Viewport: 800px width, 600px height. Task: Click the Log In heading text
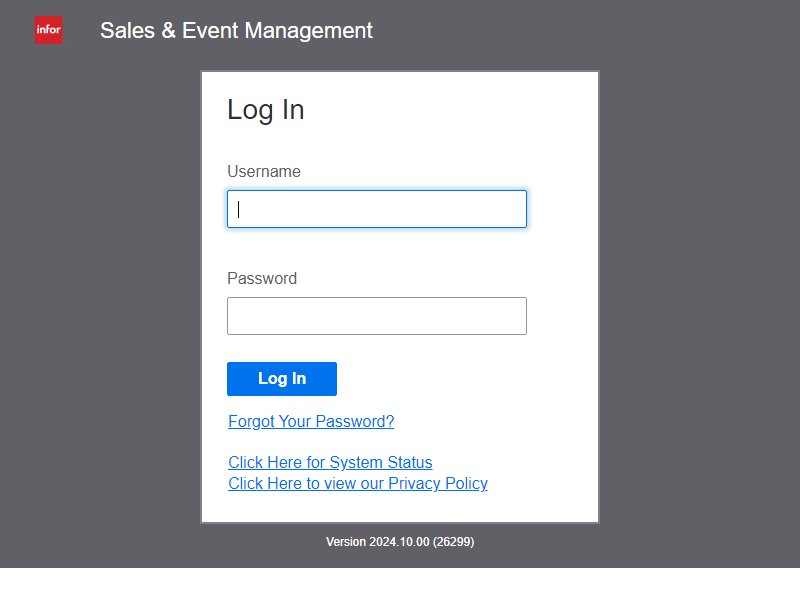(x=266, y=110)
